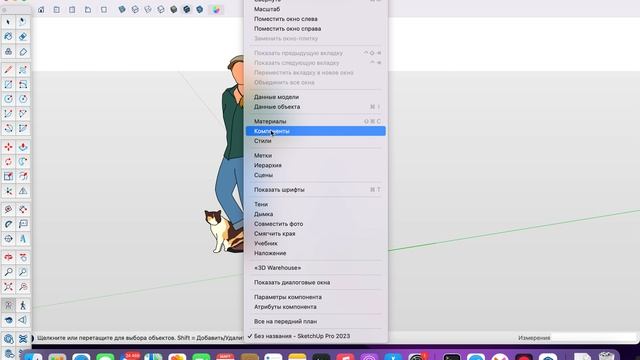Click the Previous view tool
The width and height of the screenshot is (640, 360).
point(23,287)
